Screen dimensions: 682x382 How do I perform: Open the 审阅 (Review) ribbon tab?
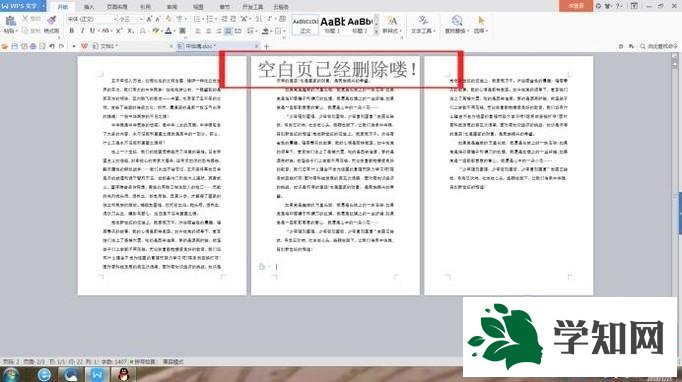point(172,7)
